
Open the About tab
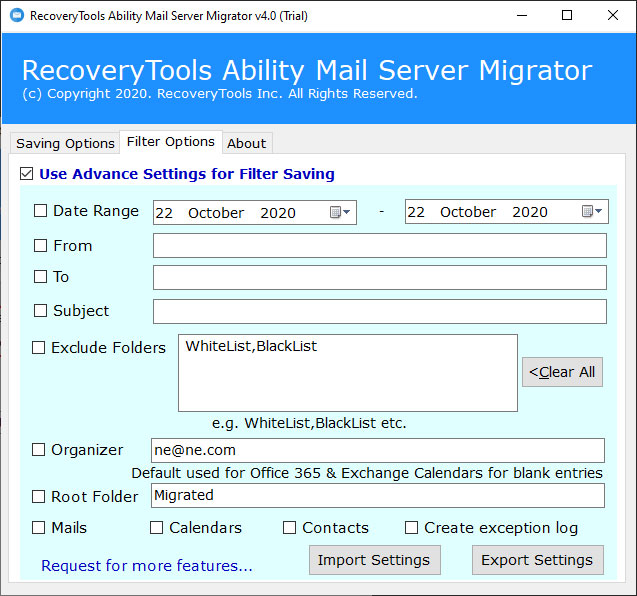pyautogui.click(x=247, y=143)
